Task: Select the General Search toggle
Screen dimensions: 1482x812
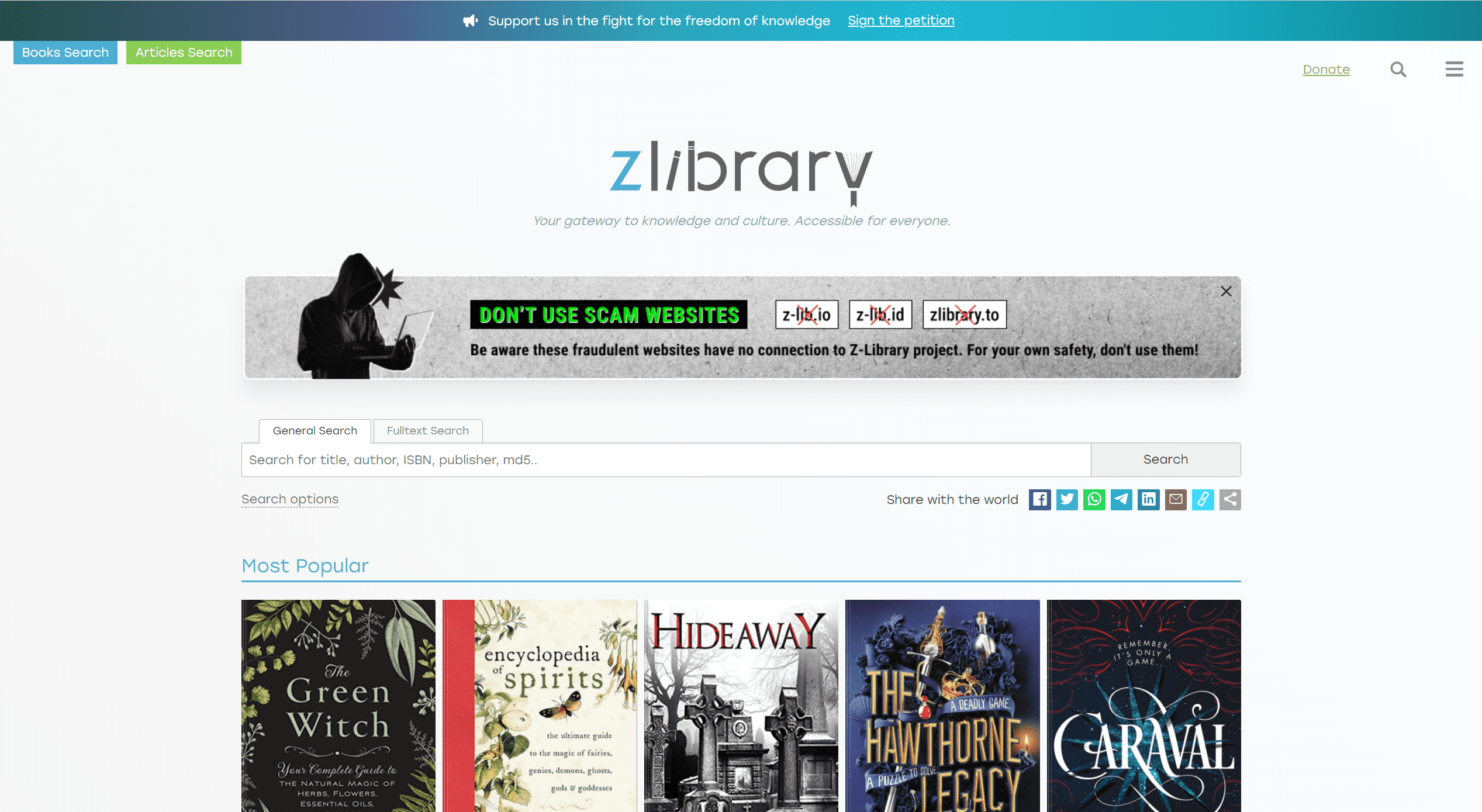Action: click(315, 431)
